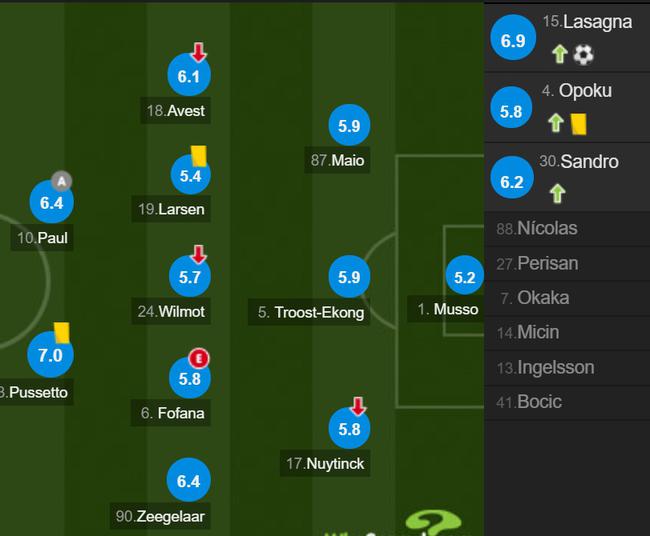The height and width of the screenshot is (536, 650).
Task: Click Maio's 5.9 rating circle
Action: (349, 125)
